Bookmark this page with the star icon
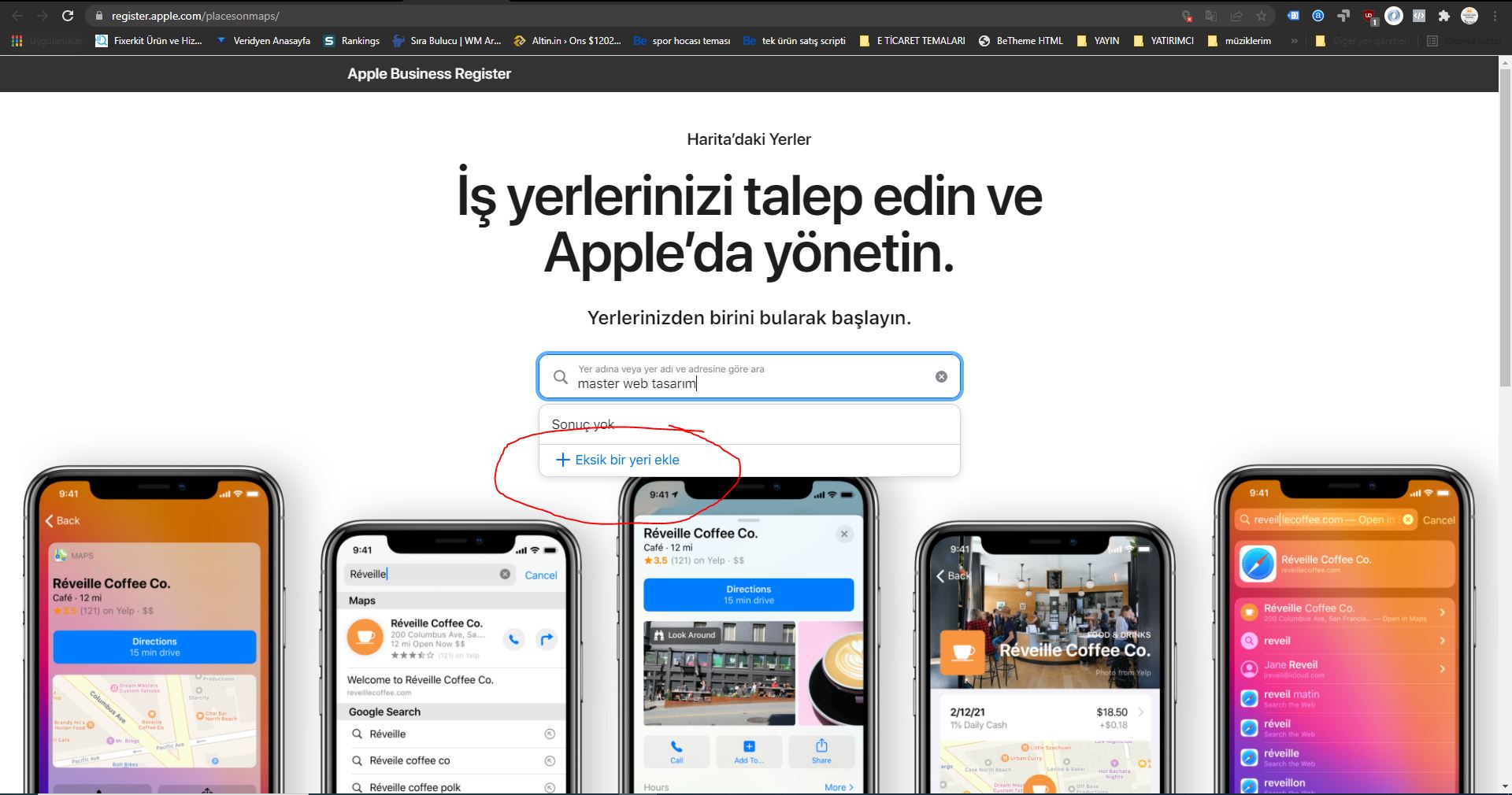1512x795 pixels. coord(1262,16)
